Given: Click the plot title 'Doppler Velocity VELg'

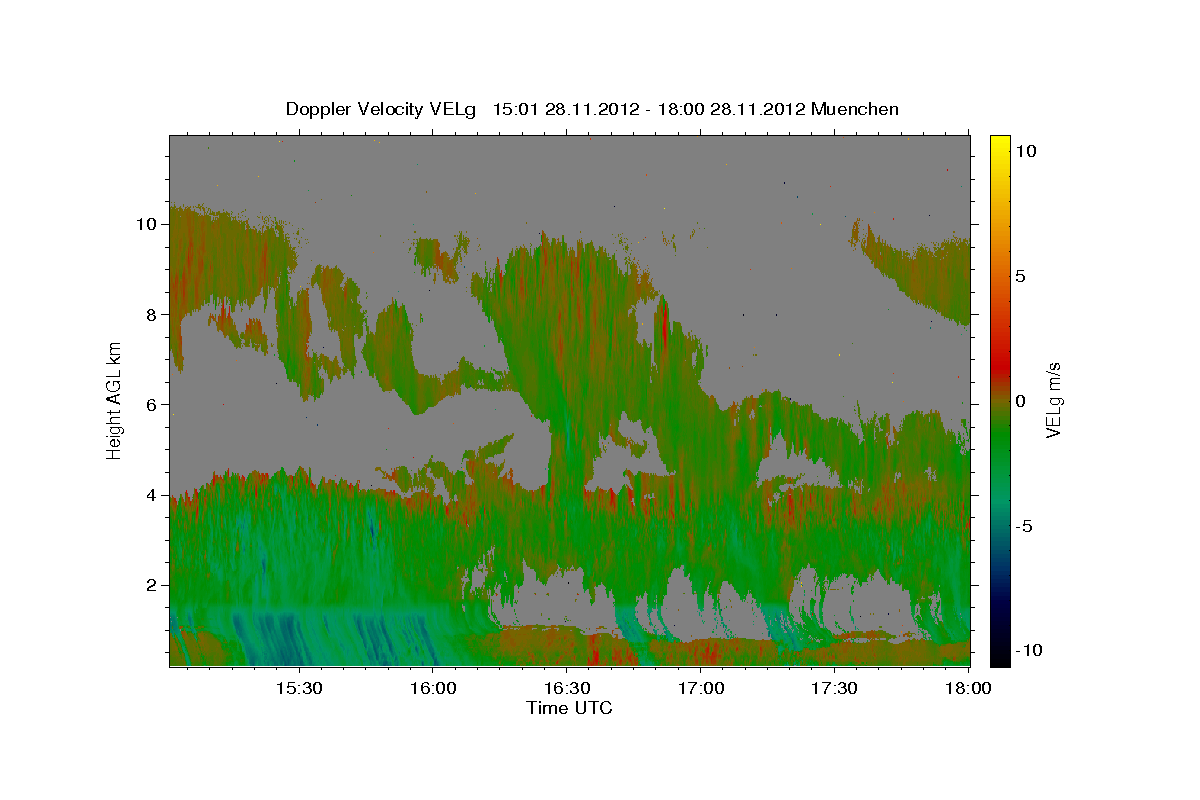Looking at the screenshot, I should click(382, 109).
